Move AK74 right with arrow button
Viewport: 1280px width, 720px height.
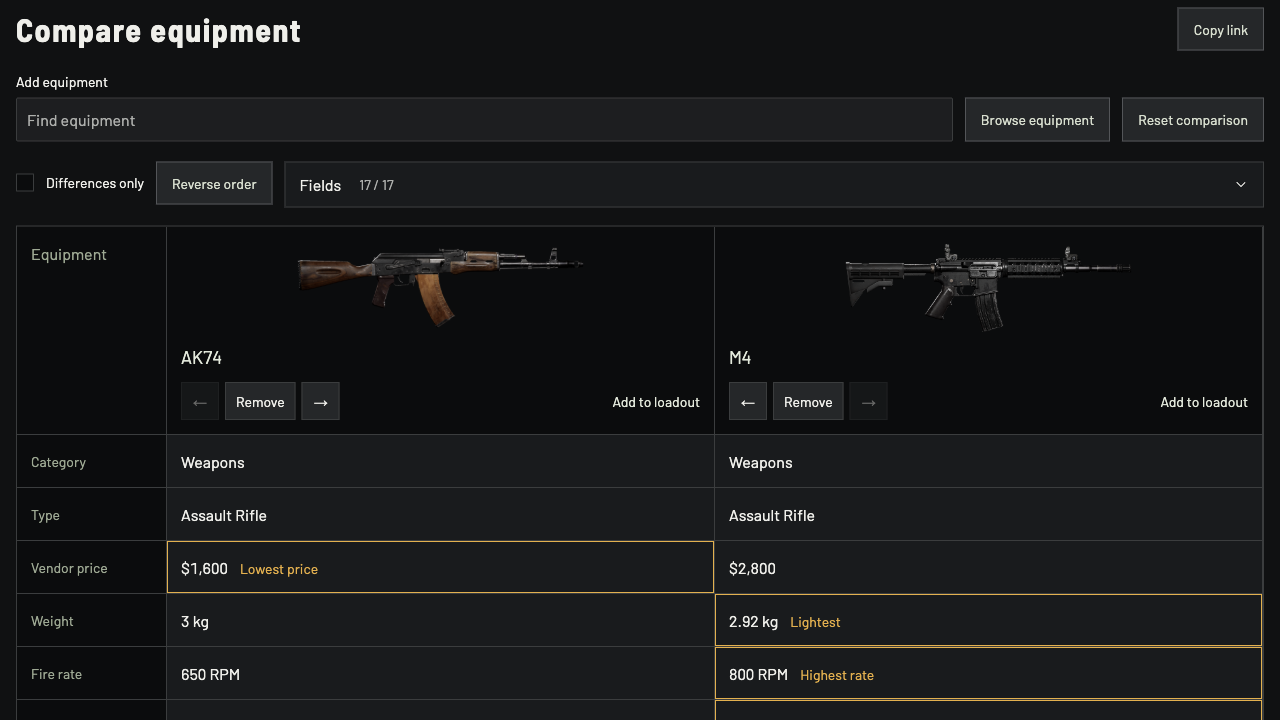pos(320,402)
